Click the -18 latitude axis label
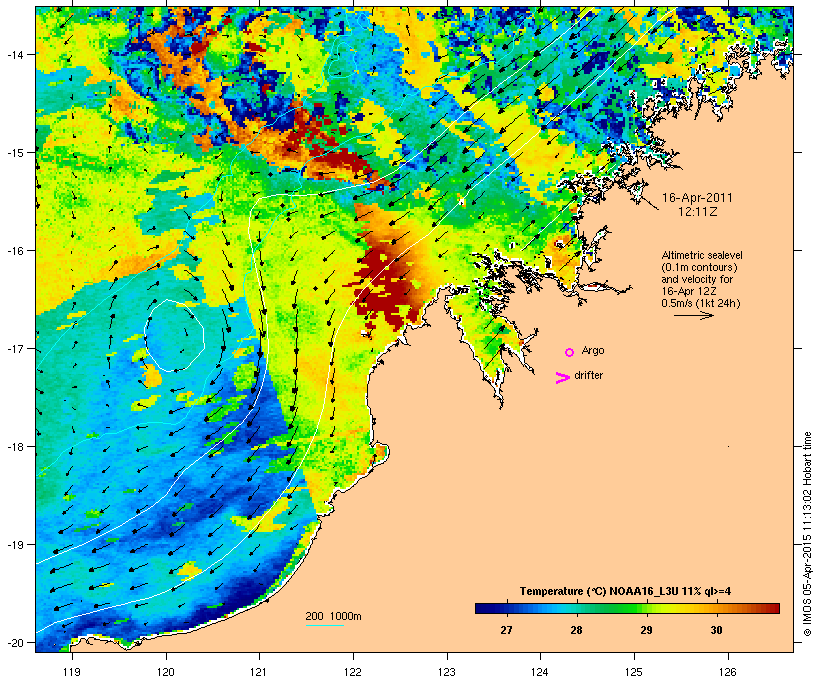 click(14, 447)
